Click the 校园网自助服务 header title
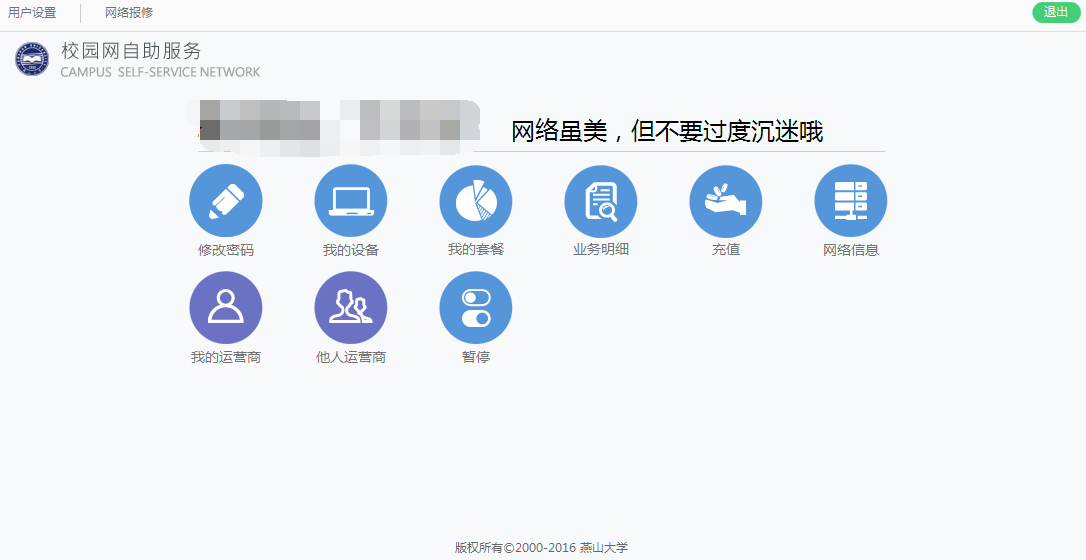1086x560 pixels. [131, 51]
